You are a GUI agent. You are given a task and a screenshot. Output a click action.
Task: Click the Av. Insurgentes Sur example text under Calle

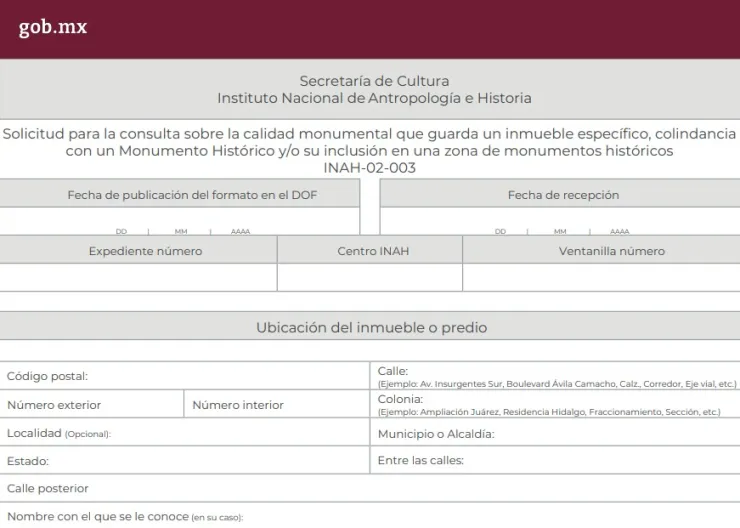(x=557, y=384)
